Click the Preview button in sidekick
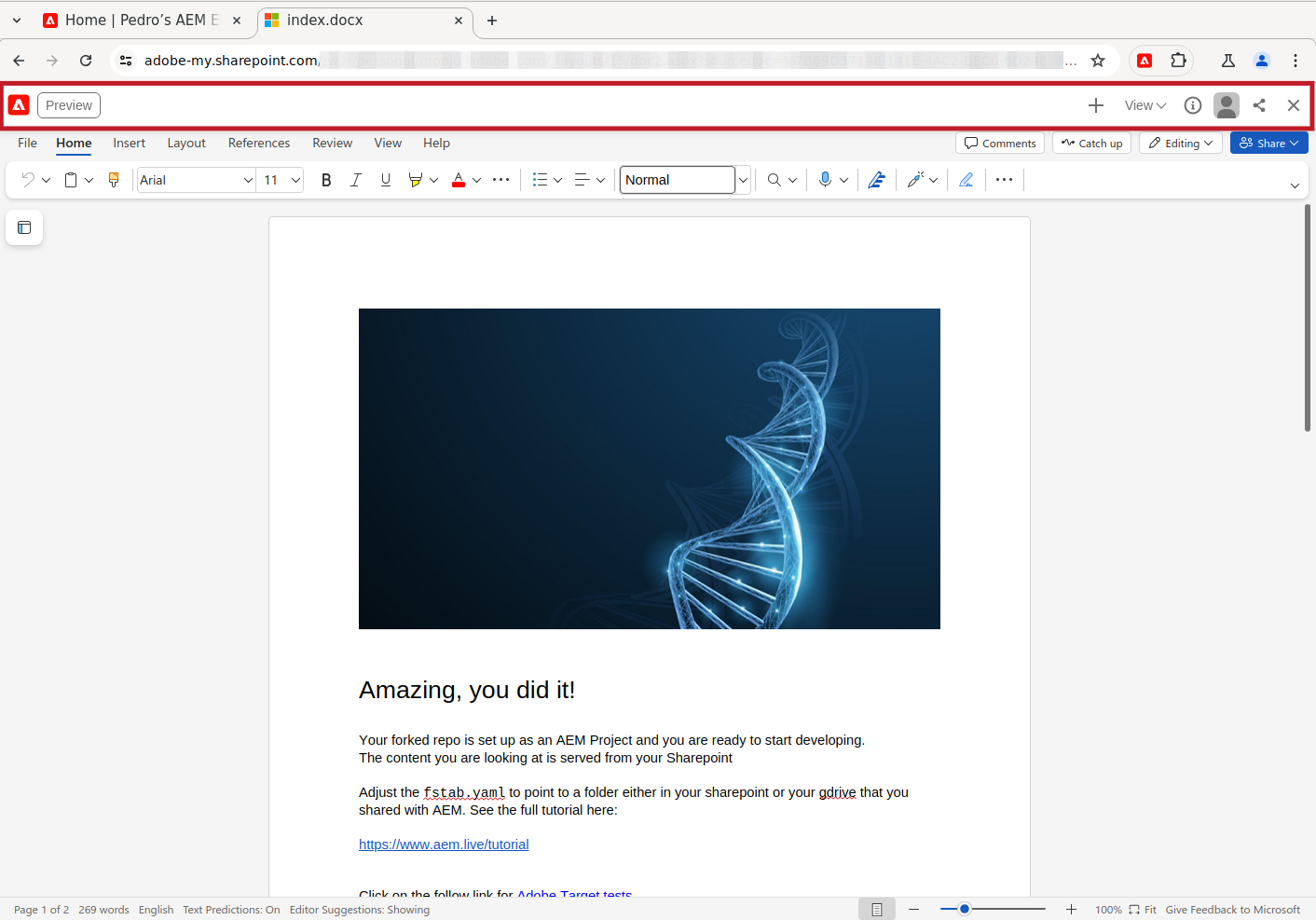This screenshot has height=920, width=1316. point(69,105)
